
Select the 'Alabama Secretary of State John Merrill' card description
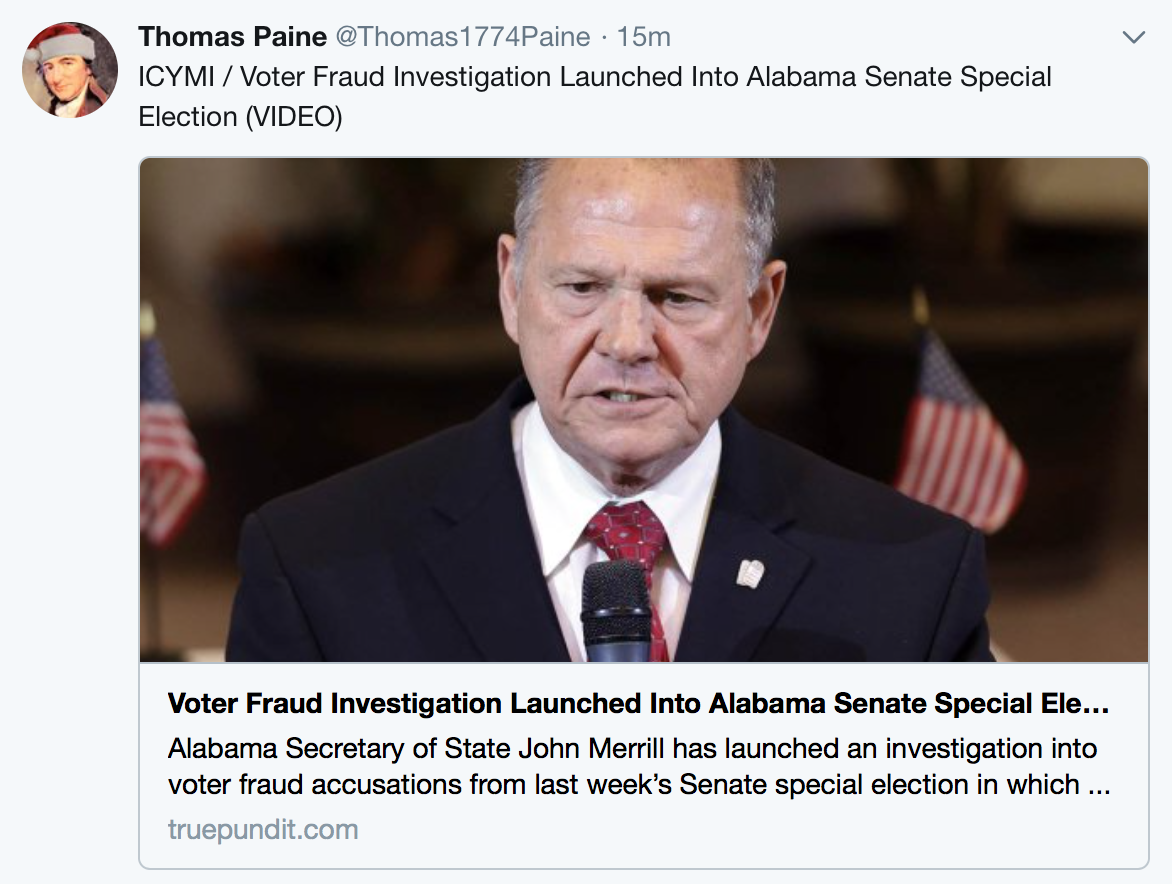tap(638, 767)
